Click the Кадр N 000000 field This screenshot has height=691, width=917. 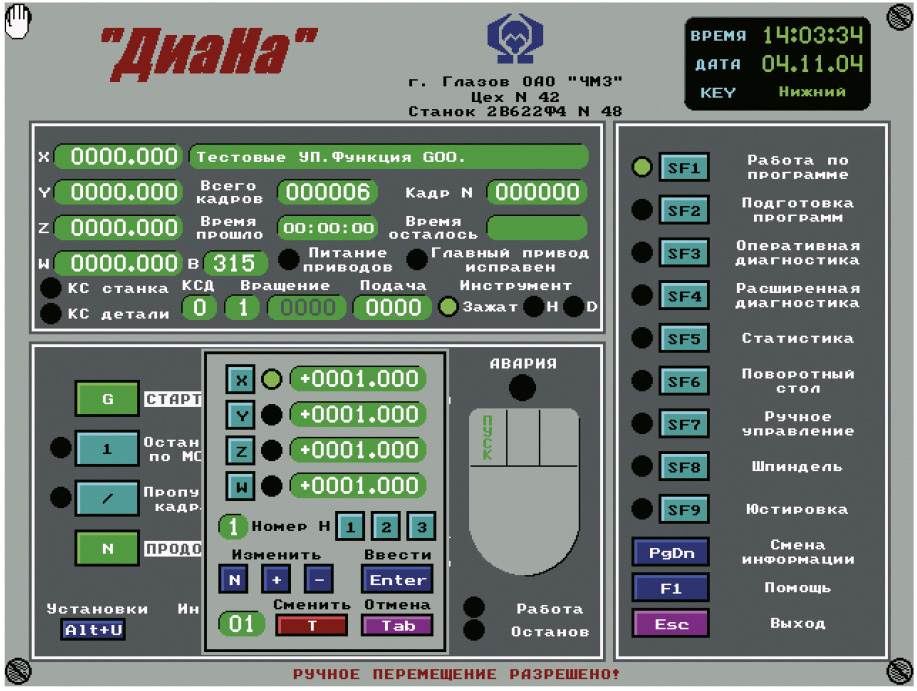[537, 192]
